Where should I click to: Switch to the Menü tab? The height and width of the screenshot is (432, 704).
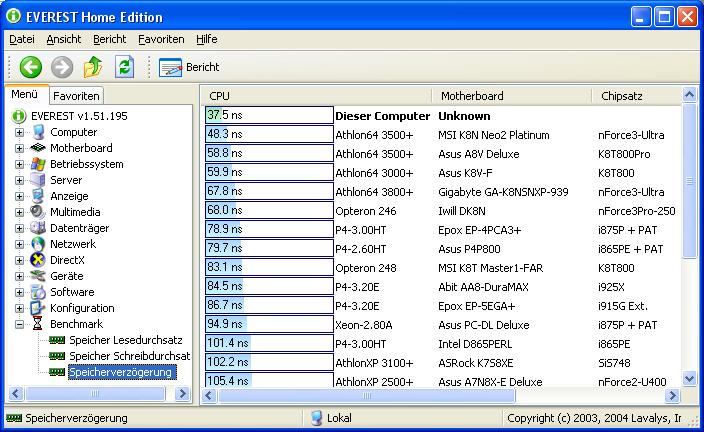coord(25,94)
